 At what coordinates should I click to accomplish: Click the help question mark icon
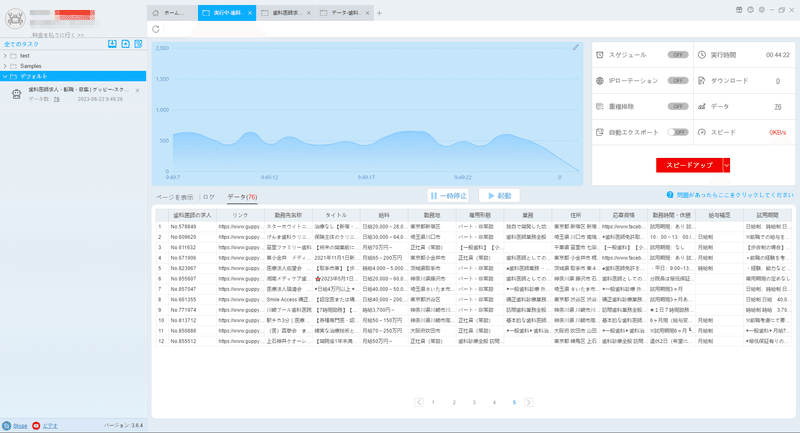coord(670,195)
